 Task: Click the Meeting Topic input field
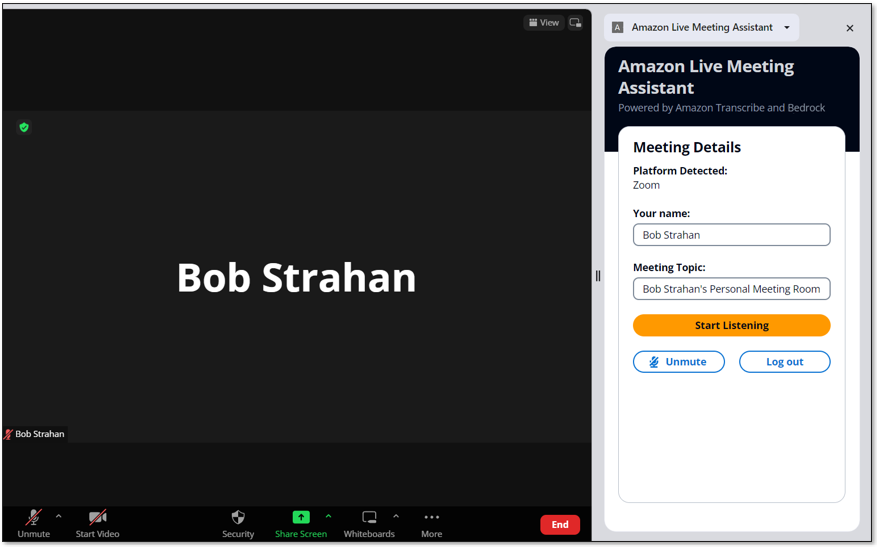pyautogui.click(x=732, y=289)
